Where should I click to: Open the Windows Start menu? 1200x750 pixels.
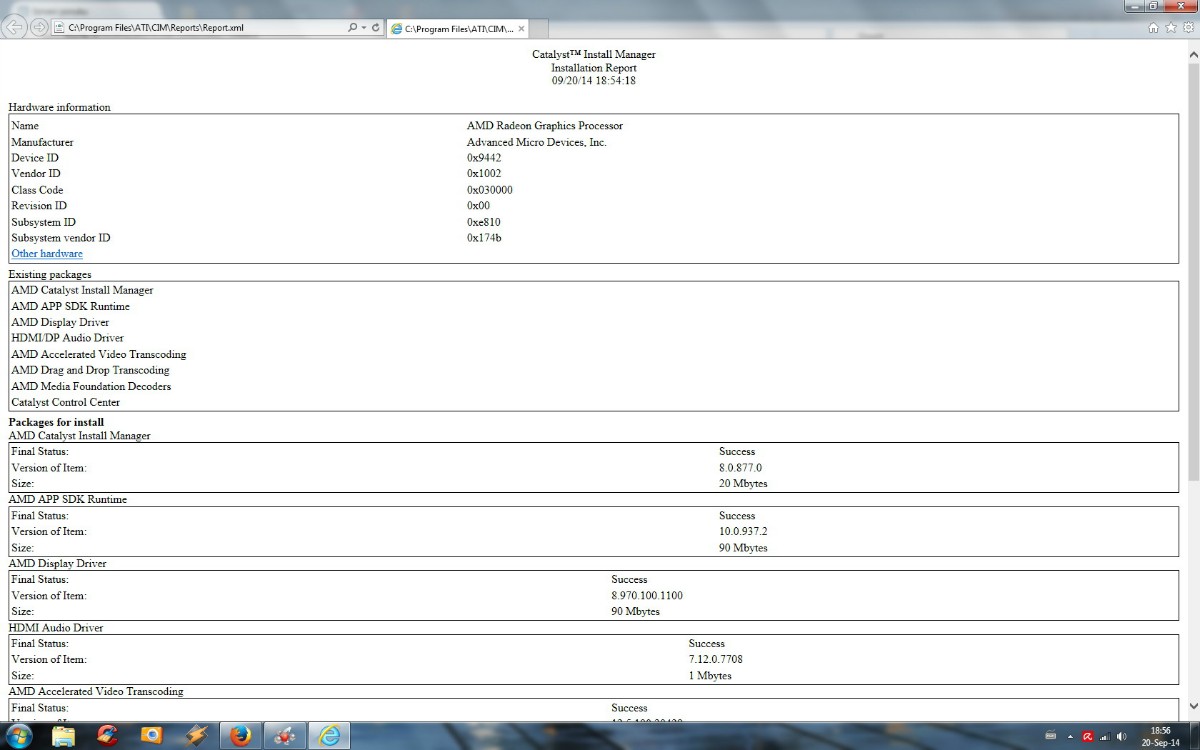click(x=19, y=736)
